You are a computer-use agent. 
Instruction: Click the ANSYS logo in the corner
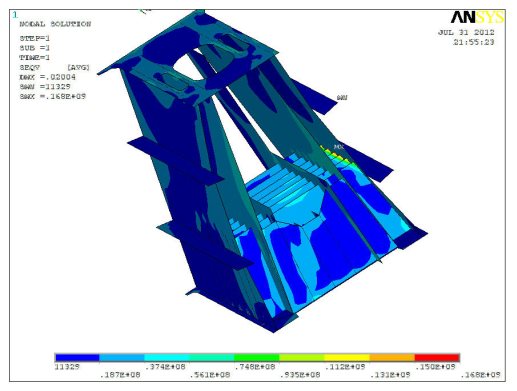click(477, 17)
